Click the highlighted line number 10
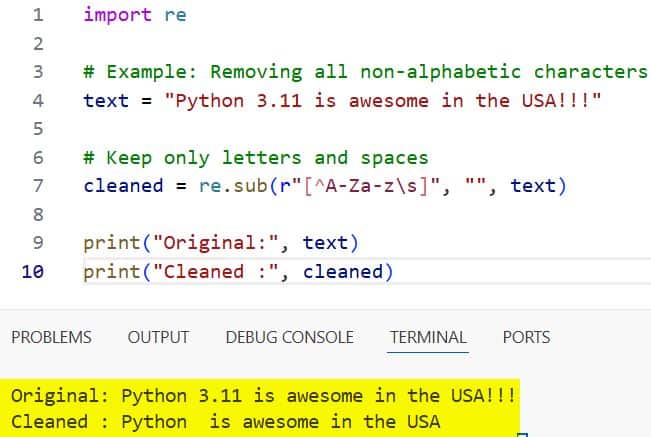 [x=33, y=271]
